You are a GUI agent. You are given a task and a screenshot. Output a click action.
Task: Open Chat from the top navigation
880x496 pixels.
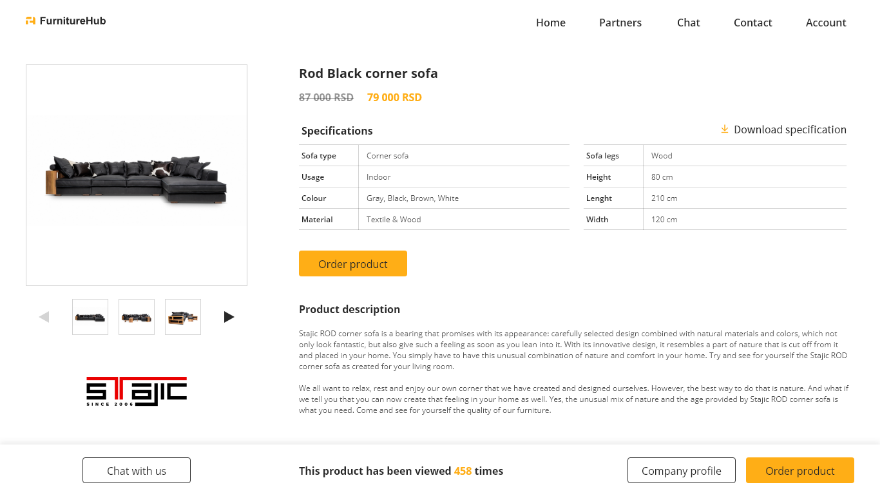pos(688,23)
